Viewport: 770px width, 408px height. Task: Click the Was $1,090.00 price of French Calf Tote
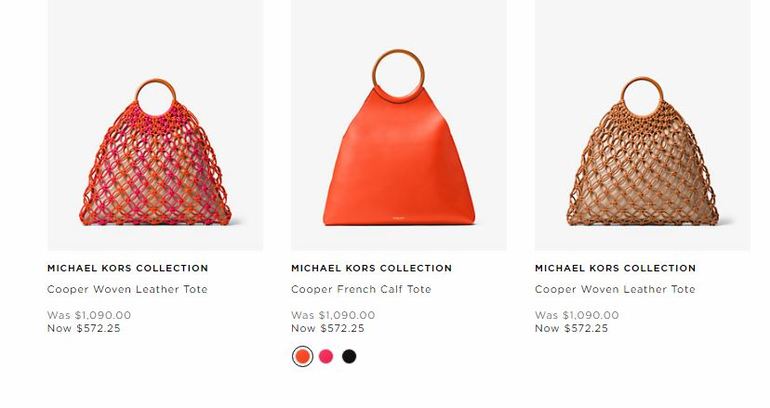coord(333,315)
